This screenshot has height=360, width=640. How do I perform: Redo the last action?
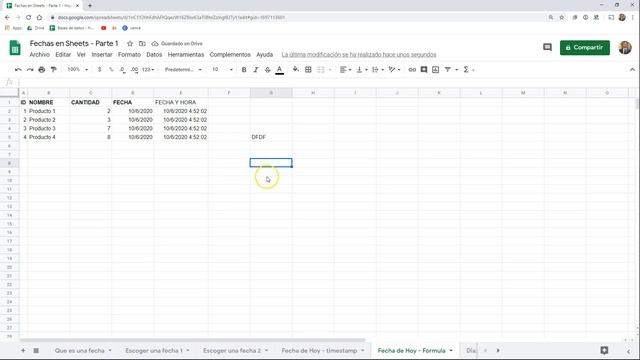(30, 70)
